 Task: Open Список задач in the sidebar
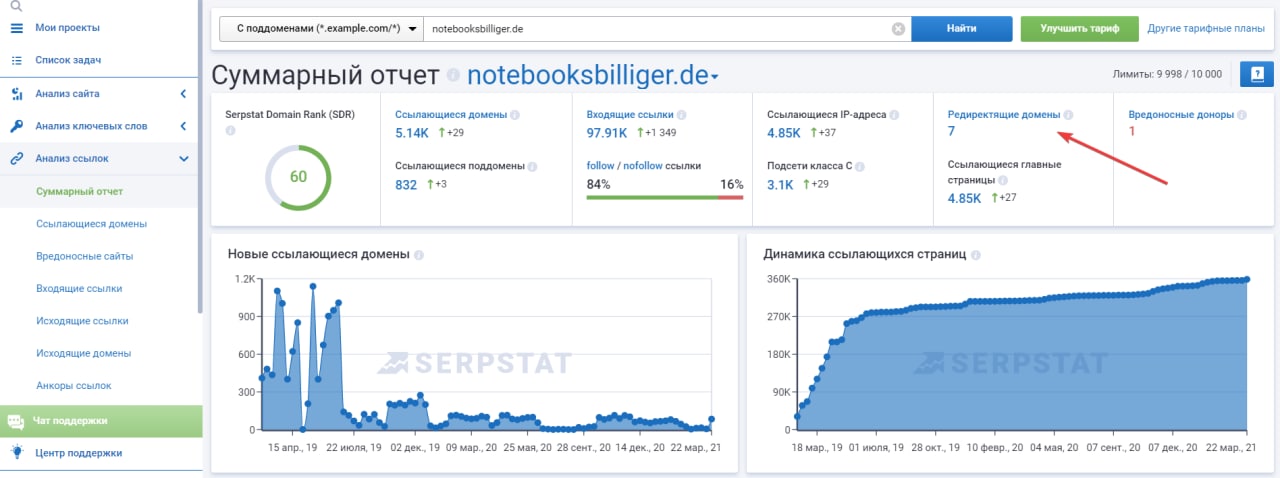tap(68, 60)
